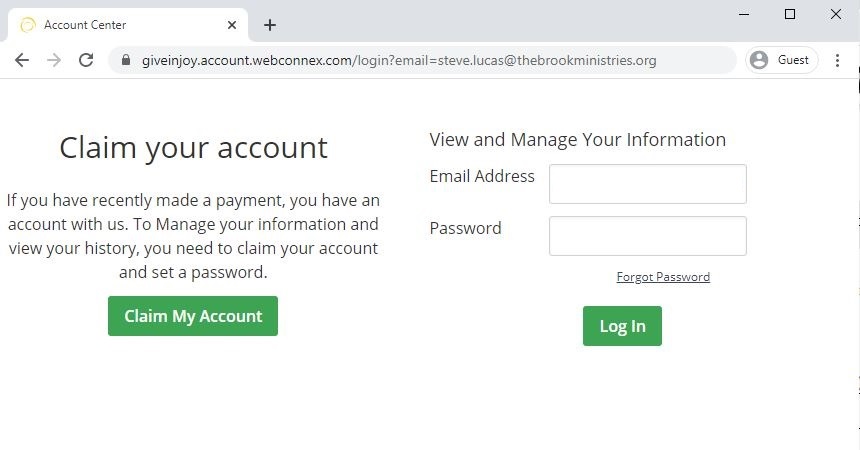Close the Chrome window
Viewport: 860px width, 450px height.
tap(836, 14)
